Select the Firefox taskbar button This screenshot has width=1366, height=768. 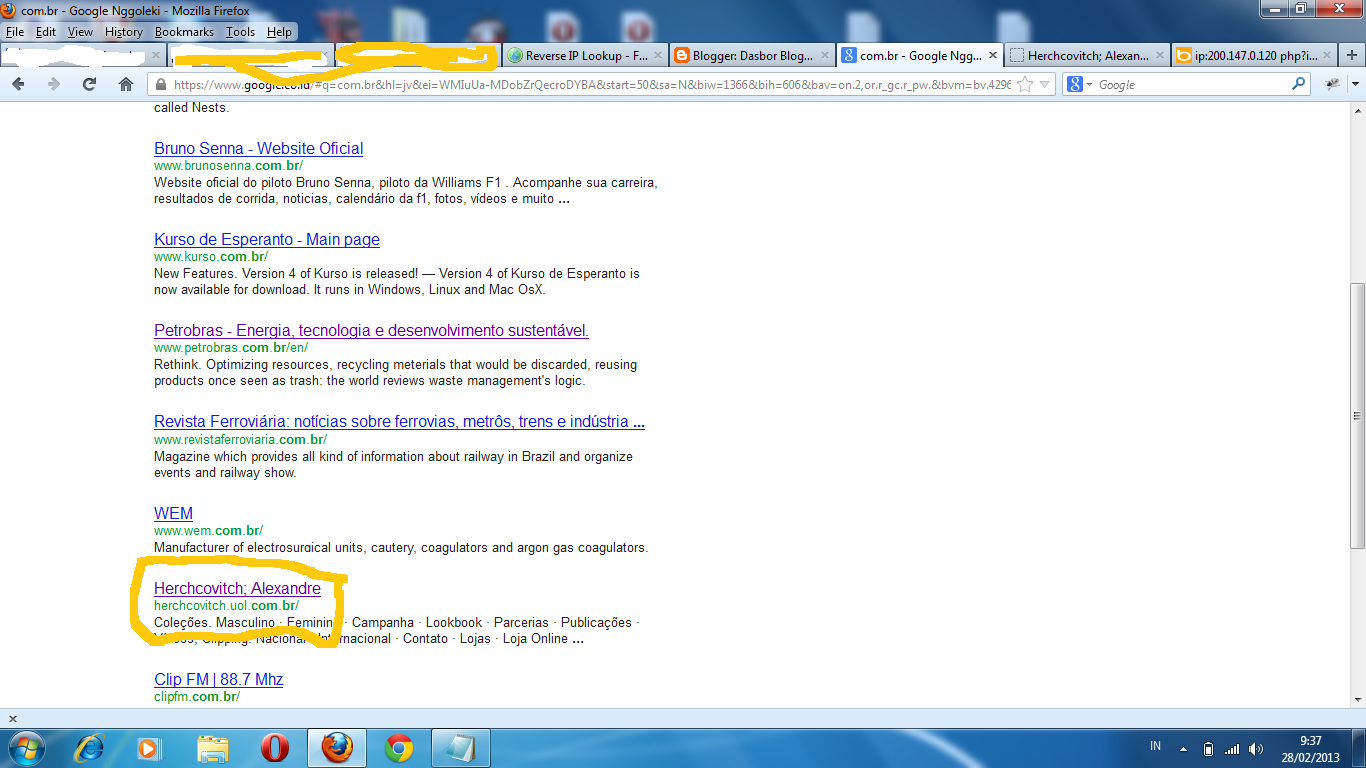coord(337,748)
